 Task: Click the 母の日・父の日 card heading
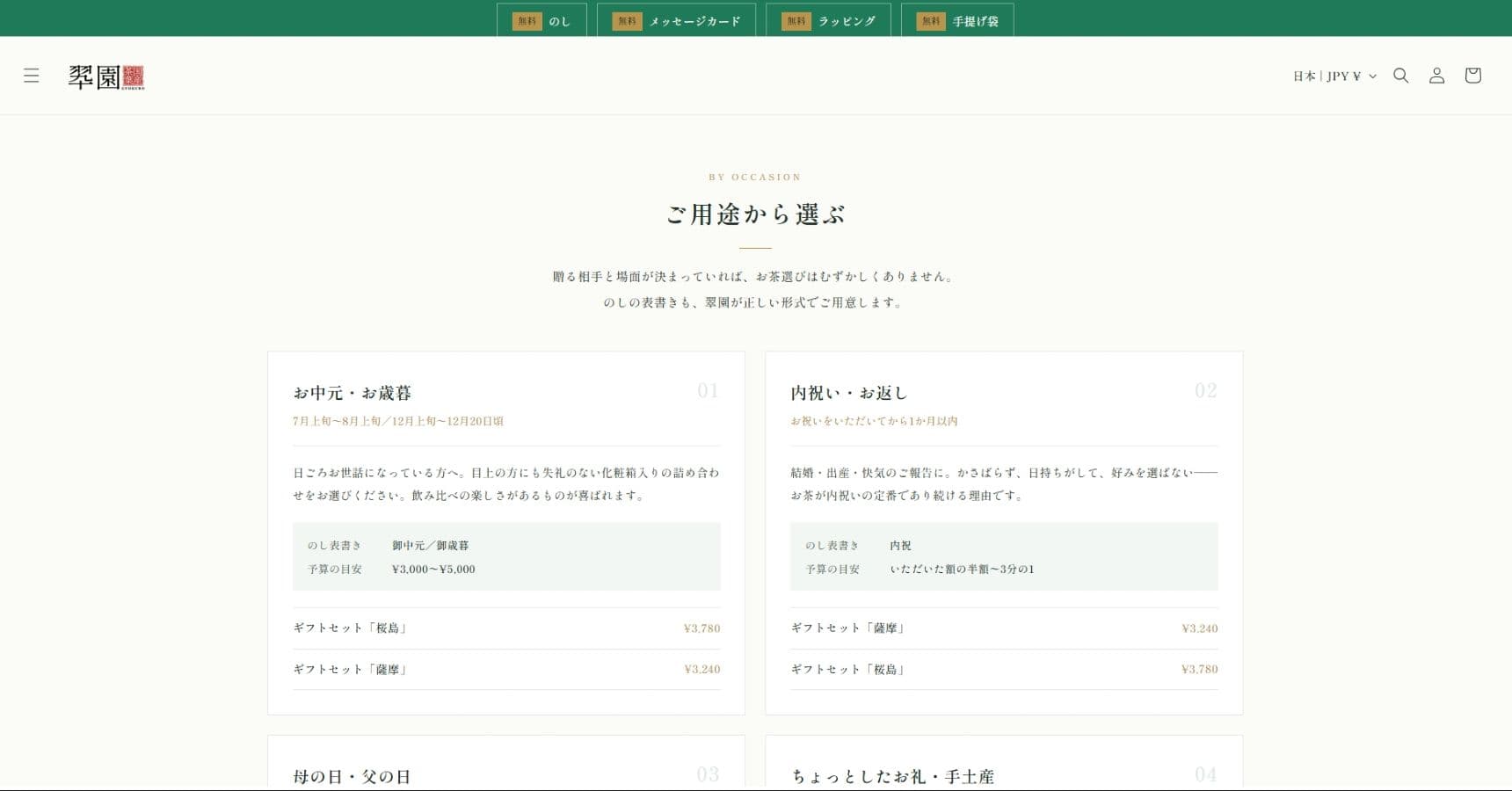point(352,777)
